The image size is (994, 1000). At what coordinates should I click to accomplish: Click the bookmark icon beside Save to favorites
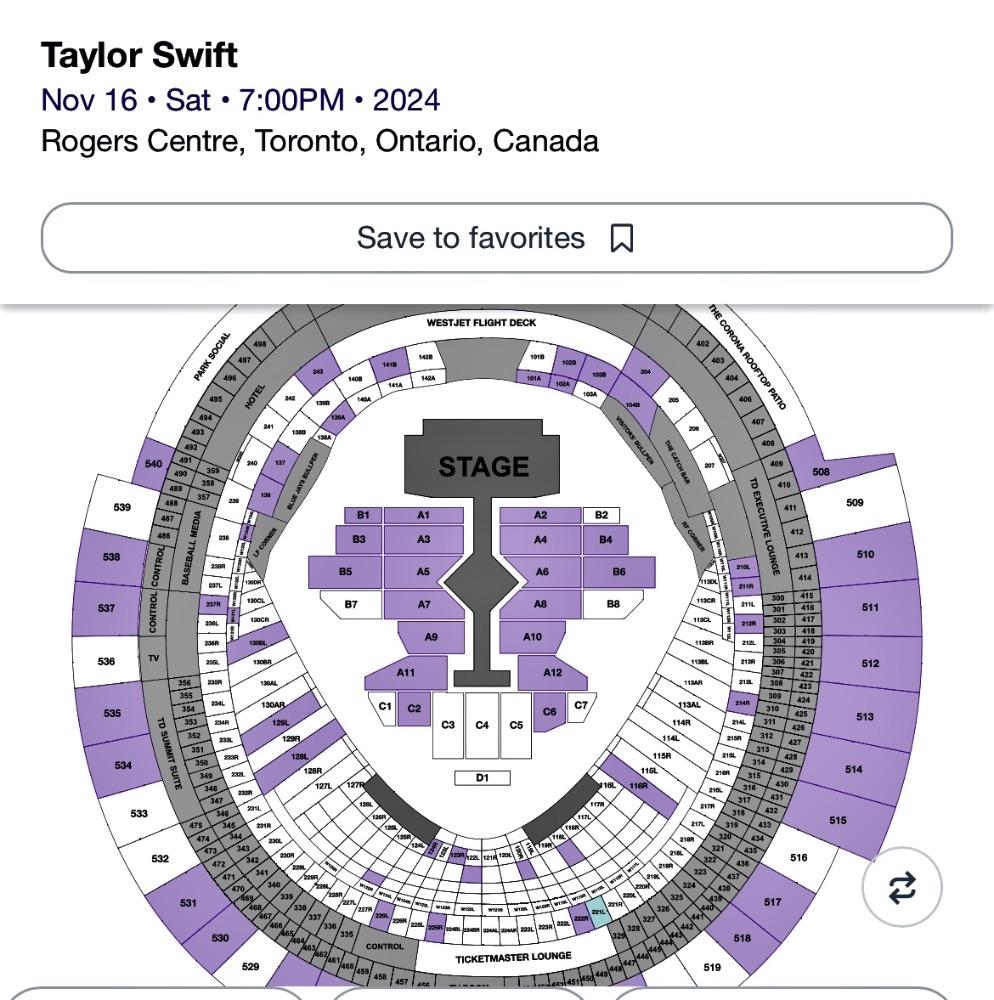[x=622, y=239]
